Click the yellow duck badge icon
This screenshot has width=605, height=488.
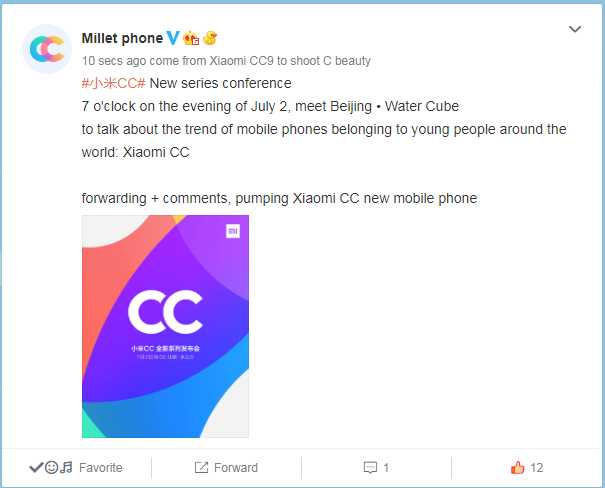click(210, 38)
